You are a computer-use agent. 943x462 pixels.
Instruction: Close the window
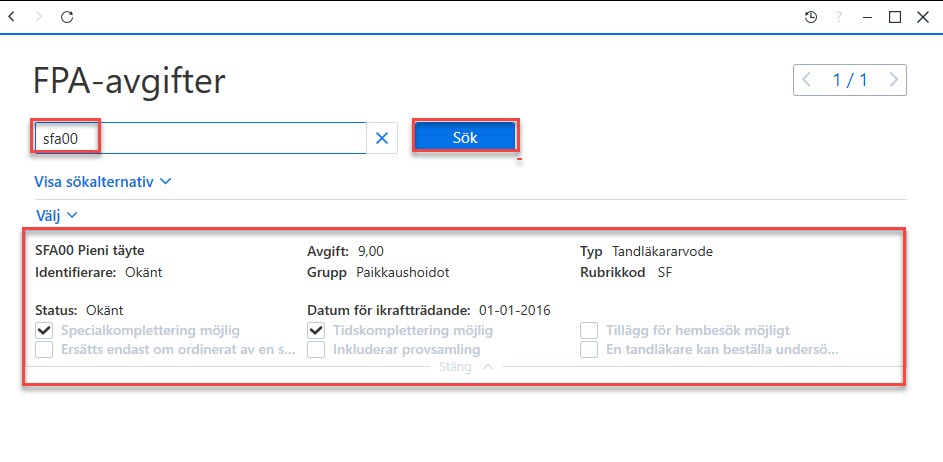tap(923, 17)
